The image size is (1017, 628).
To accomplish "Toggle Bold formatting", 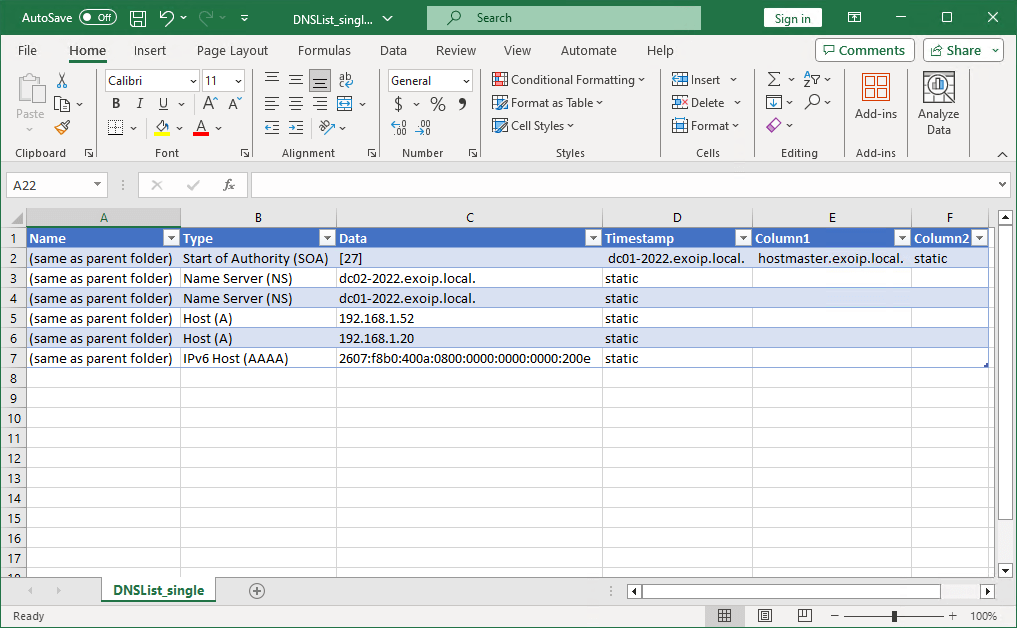I will (x=116, y=104).
